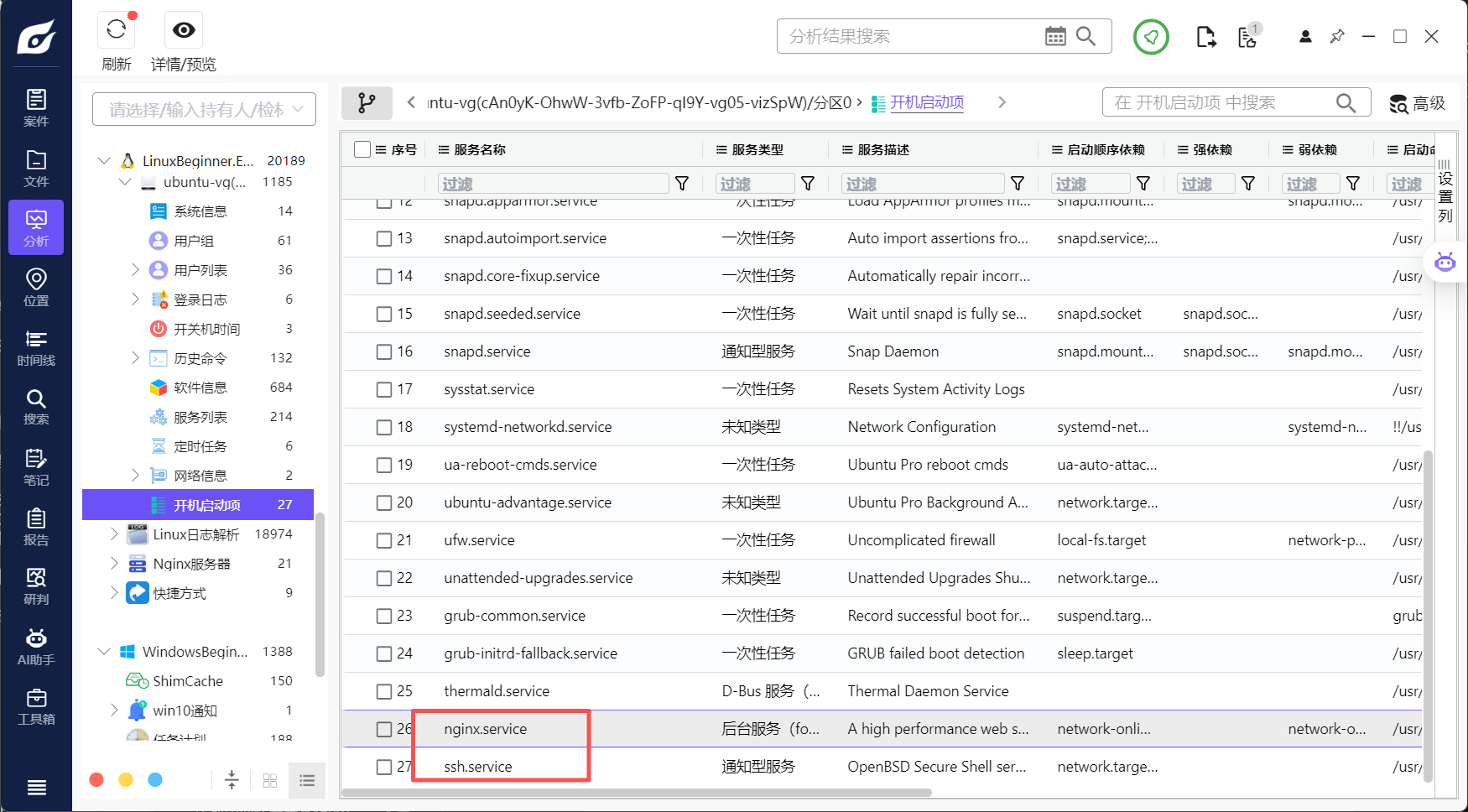
Task: Click the AI robot floating icon
Action: point(1445,262)
